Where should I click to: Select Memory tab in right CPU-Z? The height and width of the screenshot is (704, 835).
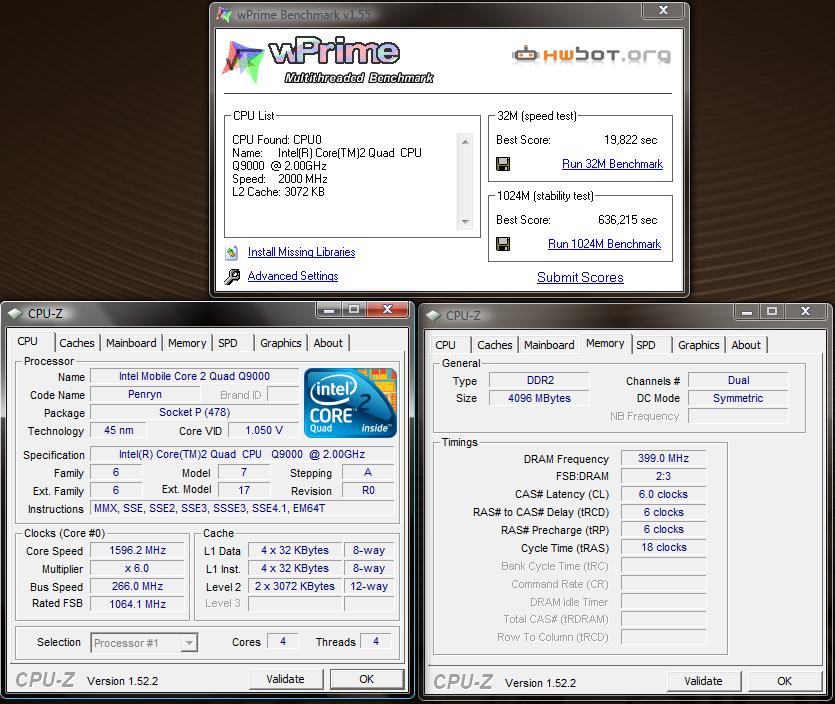pyautogui.click(x=605, y=343)
